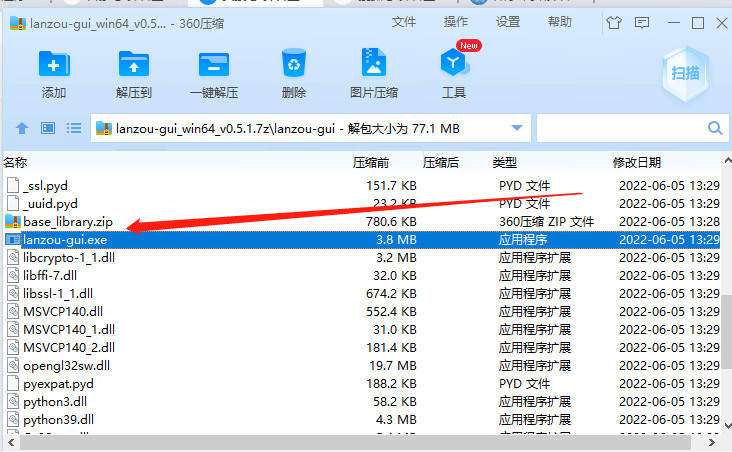Viewport: 732px width, 452px height.
Task: Select the MSVCP140_2.dll file name
Action: tap(69, 348)
